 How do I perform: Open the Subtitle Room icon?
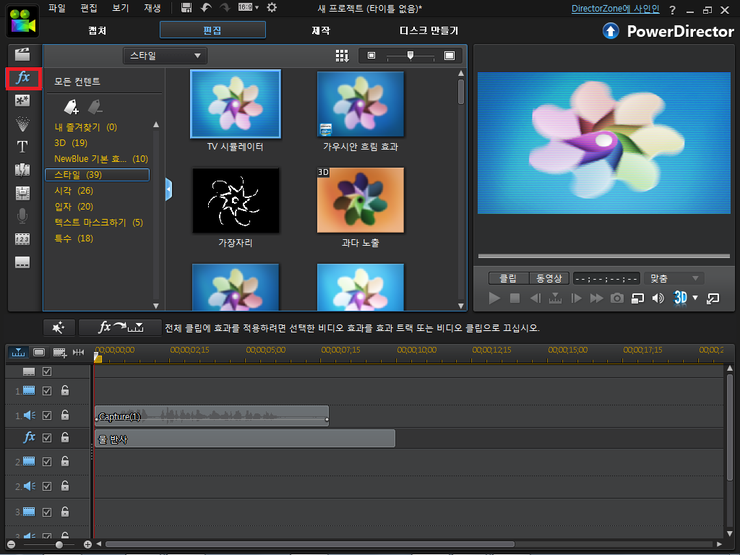(22, 262)
